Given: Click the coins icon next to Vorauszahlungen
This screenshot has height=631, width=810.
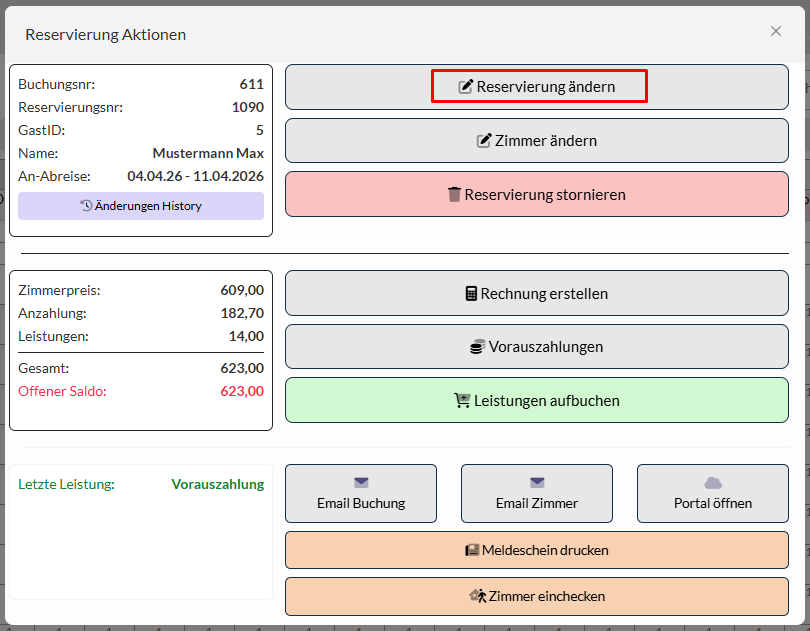Looking at the screenshot, I should [478, 347].
